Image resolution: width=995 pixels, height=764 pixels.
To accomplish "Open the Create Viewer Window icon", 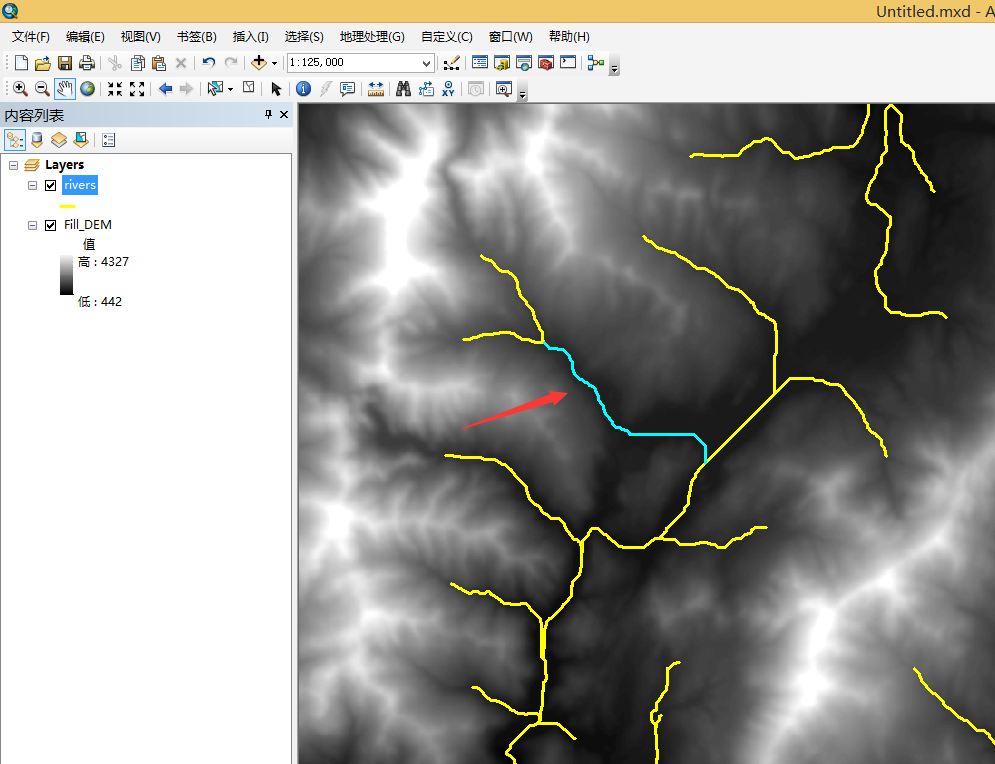I will 504,89.
